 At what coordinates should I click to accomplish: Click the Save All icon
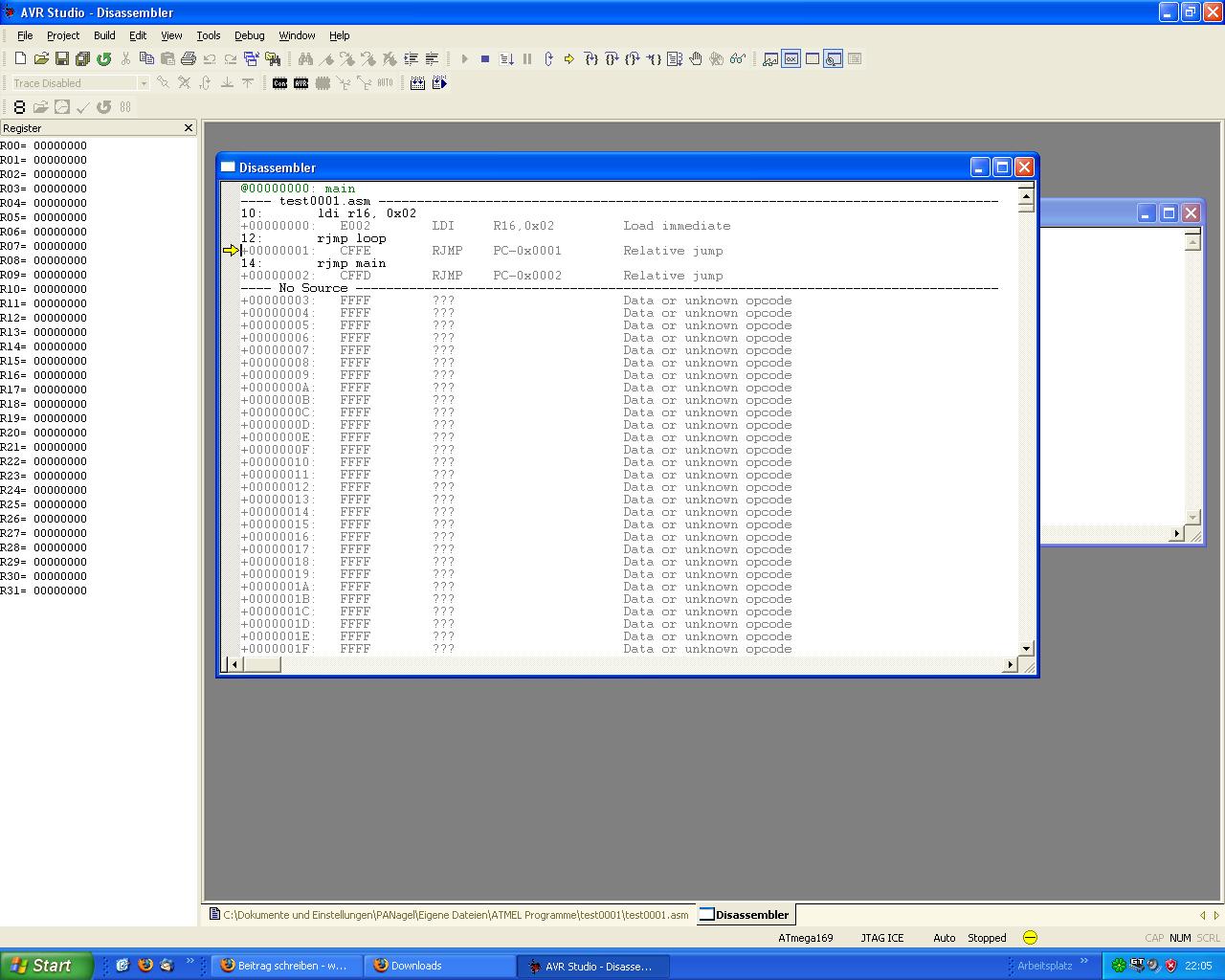[x=82, y=59]
